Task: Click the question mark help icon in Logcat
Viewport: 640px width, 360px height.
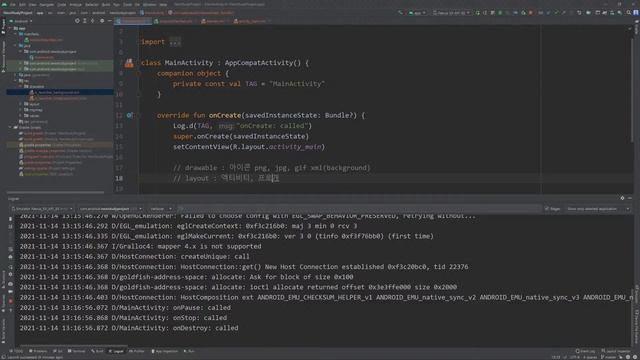Action: [x=11, y=310]
